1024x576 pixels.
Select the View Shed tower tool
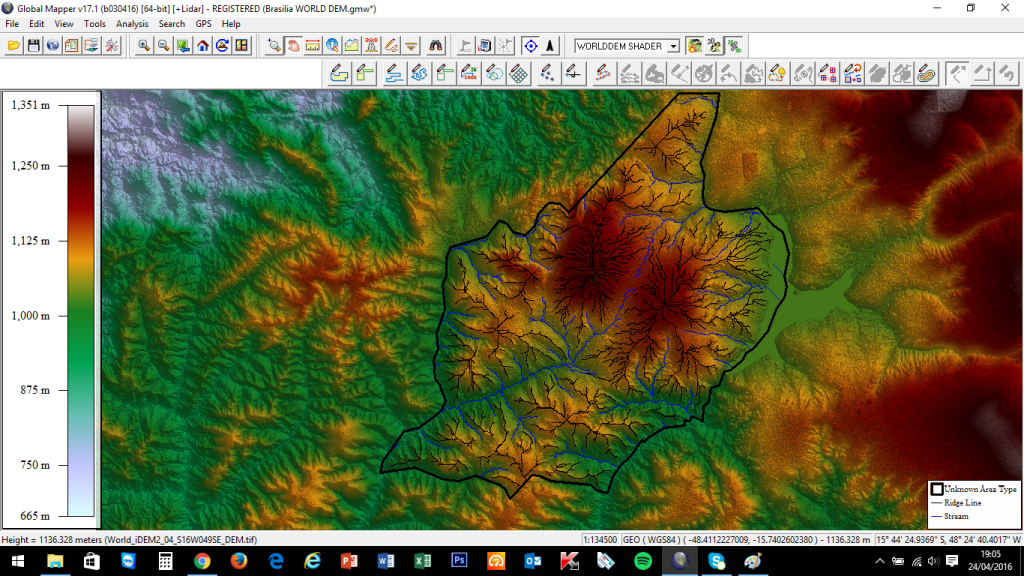(371, 45)
